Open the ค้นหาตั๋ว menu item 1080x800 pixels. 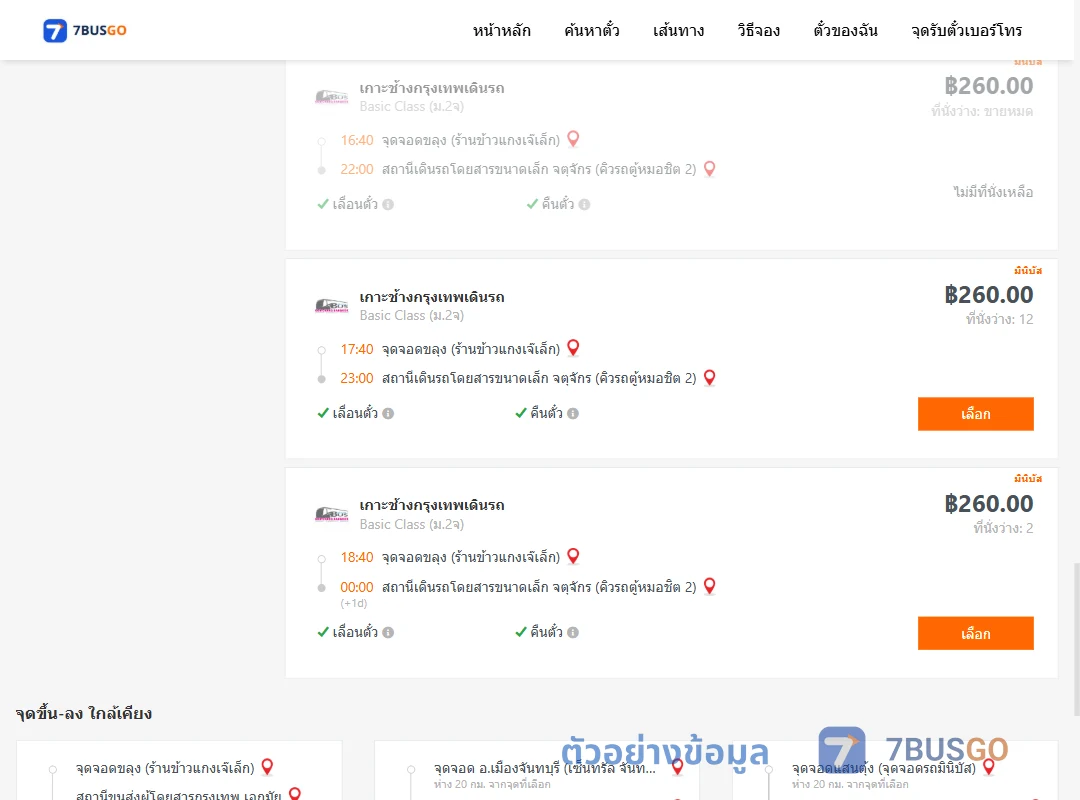coord(592,30)
